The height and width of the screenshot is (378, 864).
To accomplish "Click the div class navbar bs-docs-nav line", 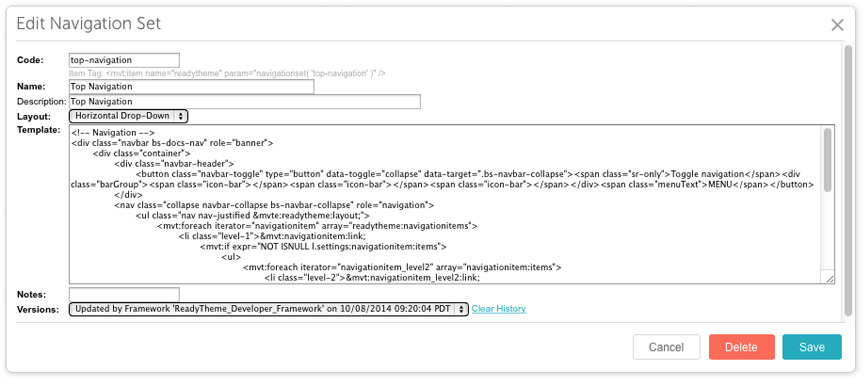I will [x=172, y=143].
